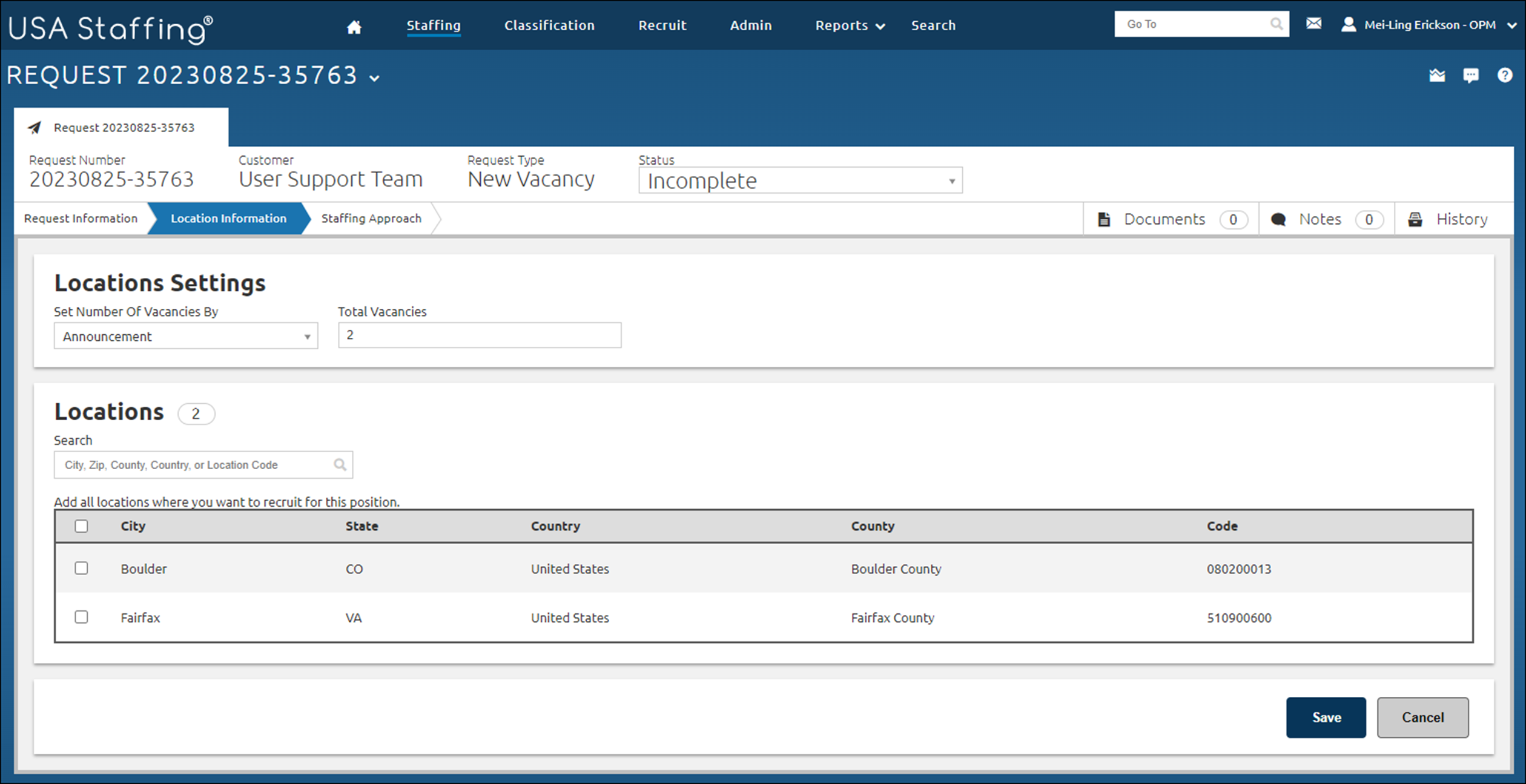Sort by Code column header

pyautogui.click(x=1222, y=526)
